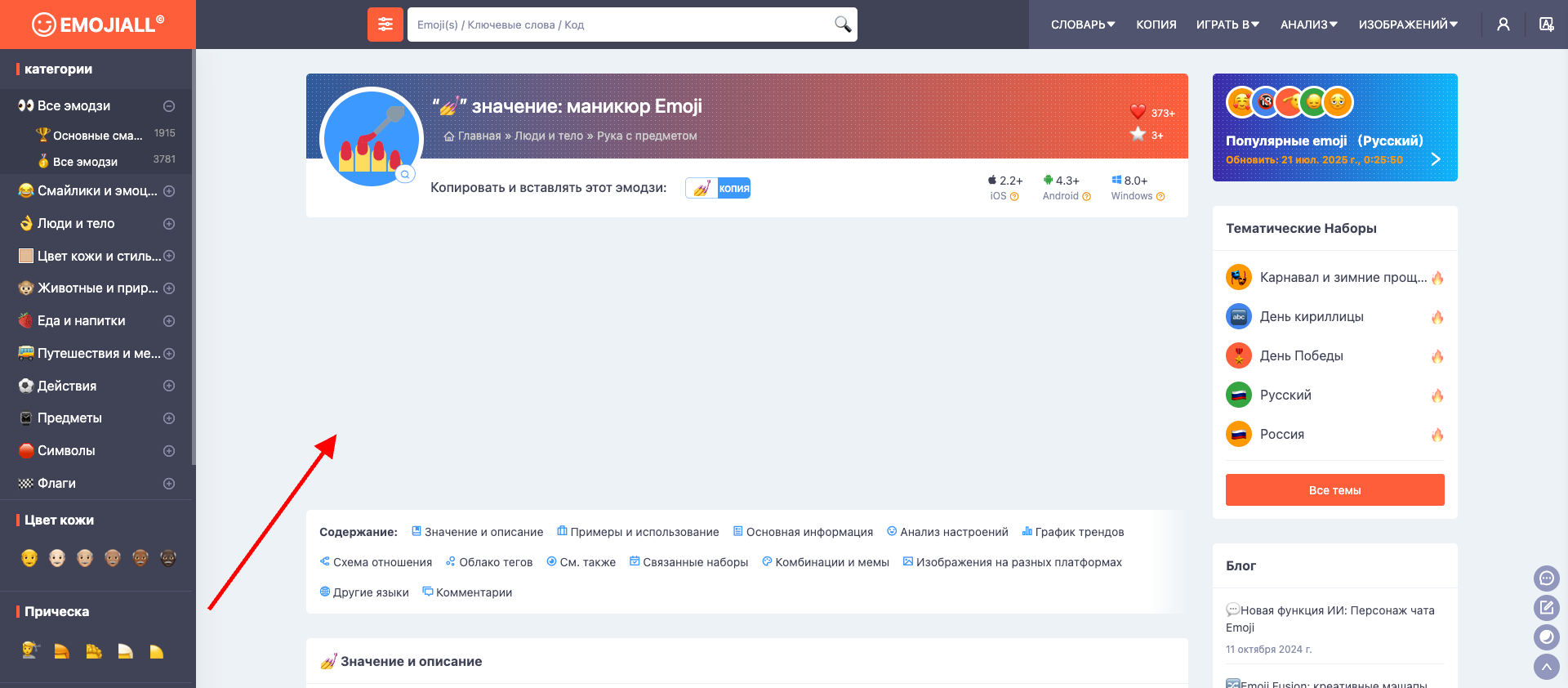Viewport: 1568px width, 688px height.
Task: Expand Еда и напитки category
Action: [169, 321]
